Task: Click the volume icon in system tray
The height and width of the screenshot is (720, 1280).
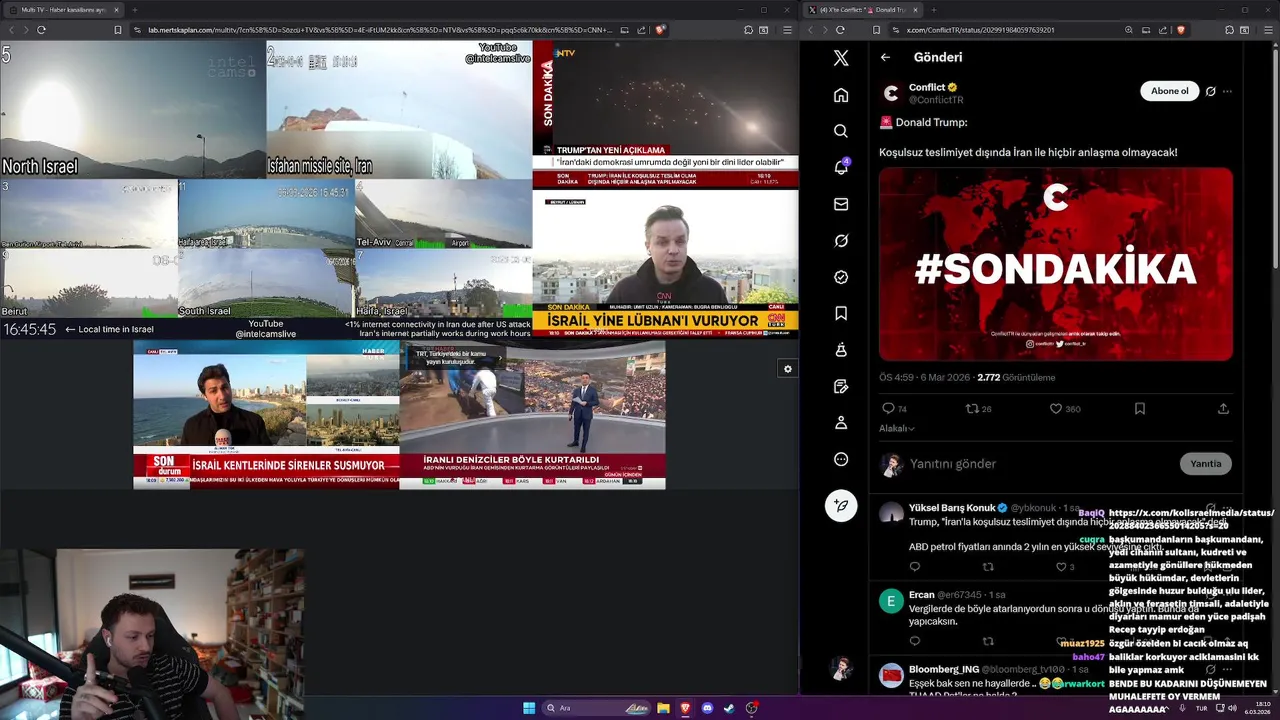Action: (x=1231, y=708)
